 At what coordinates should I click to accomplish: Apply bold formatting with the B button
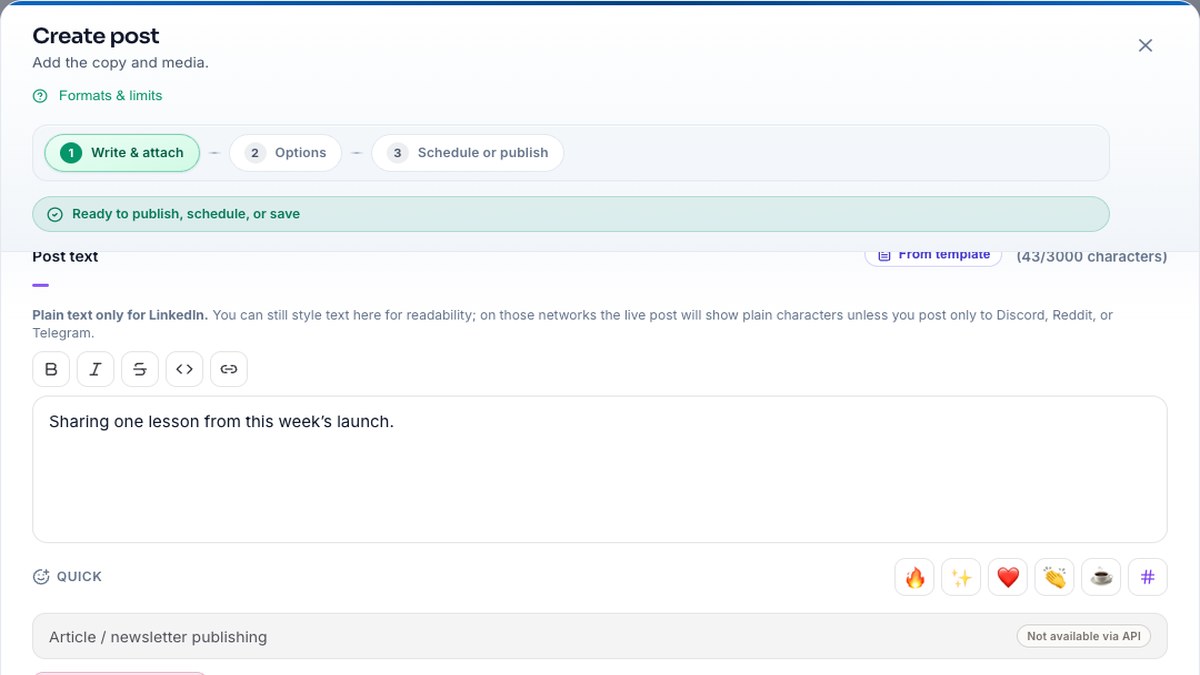click(x=51, y=369)
